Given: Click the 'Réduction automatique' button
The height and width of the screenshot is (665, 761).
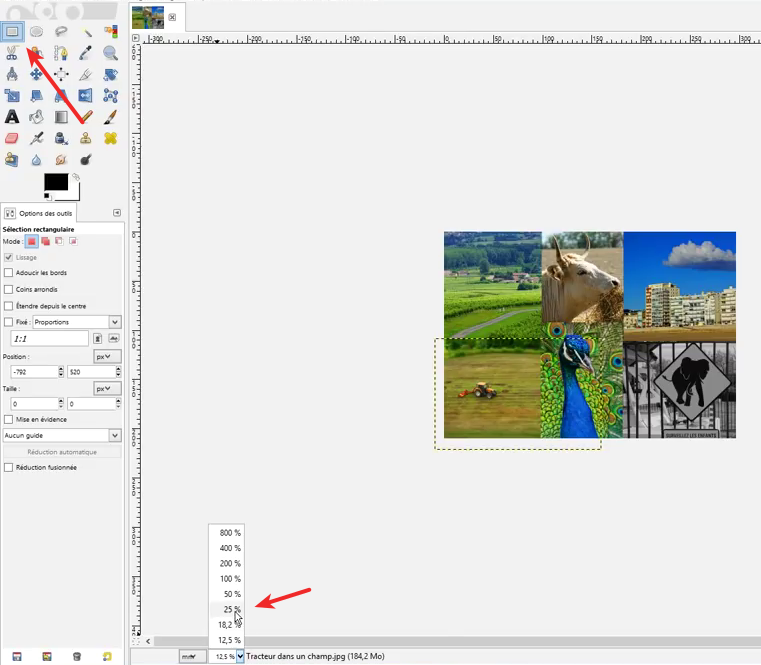Looking at the screenshot, I should [62, 452].
